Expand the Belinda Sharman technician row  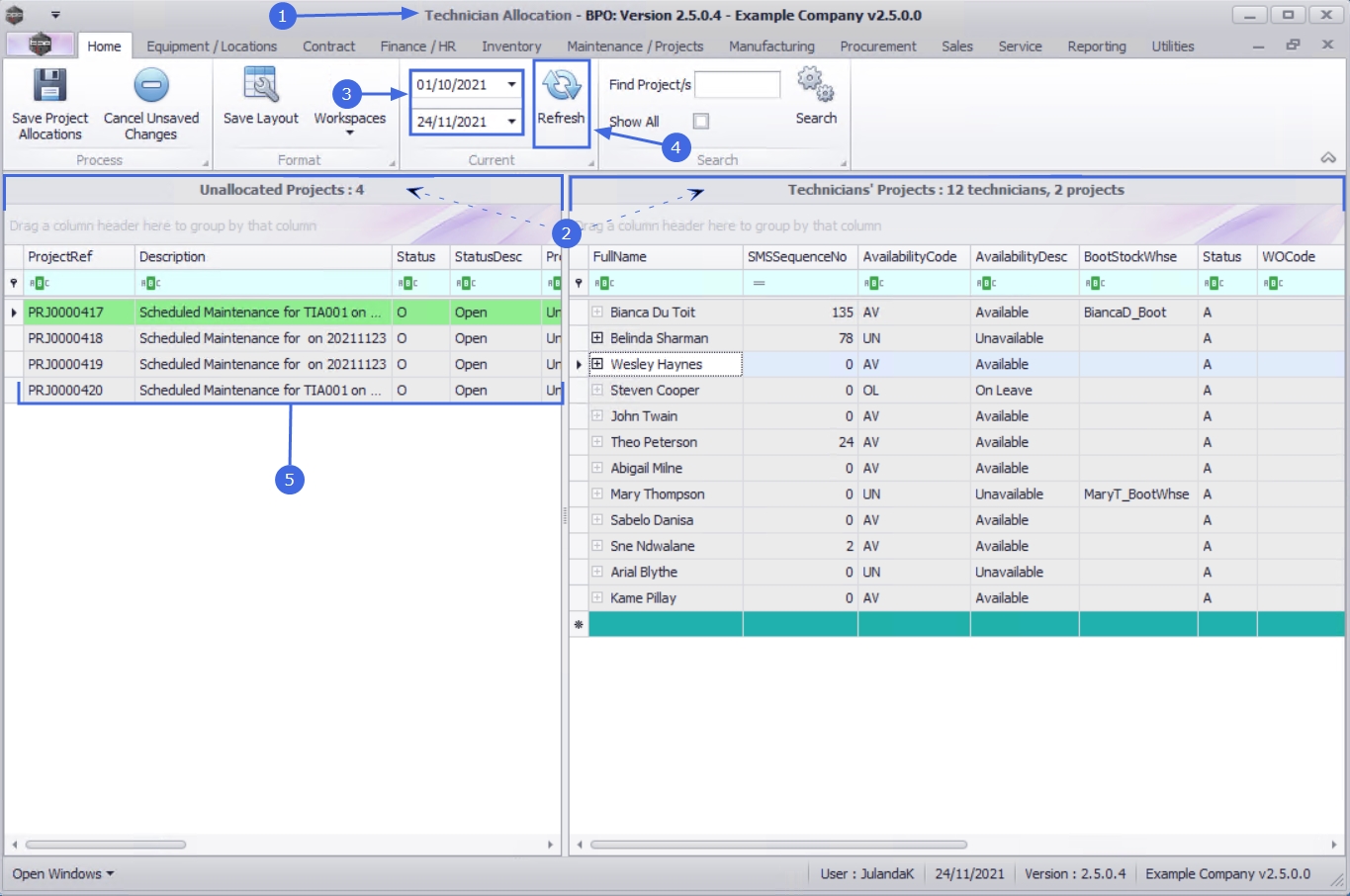click(597, 338)
